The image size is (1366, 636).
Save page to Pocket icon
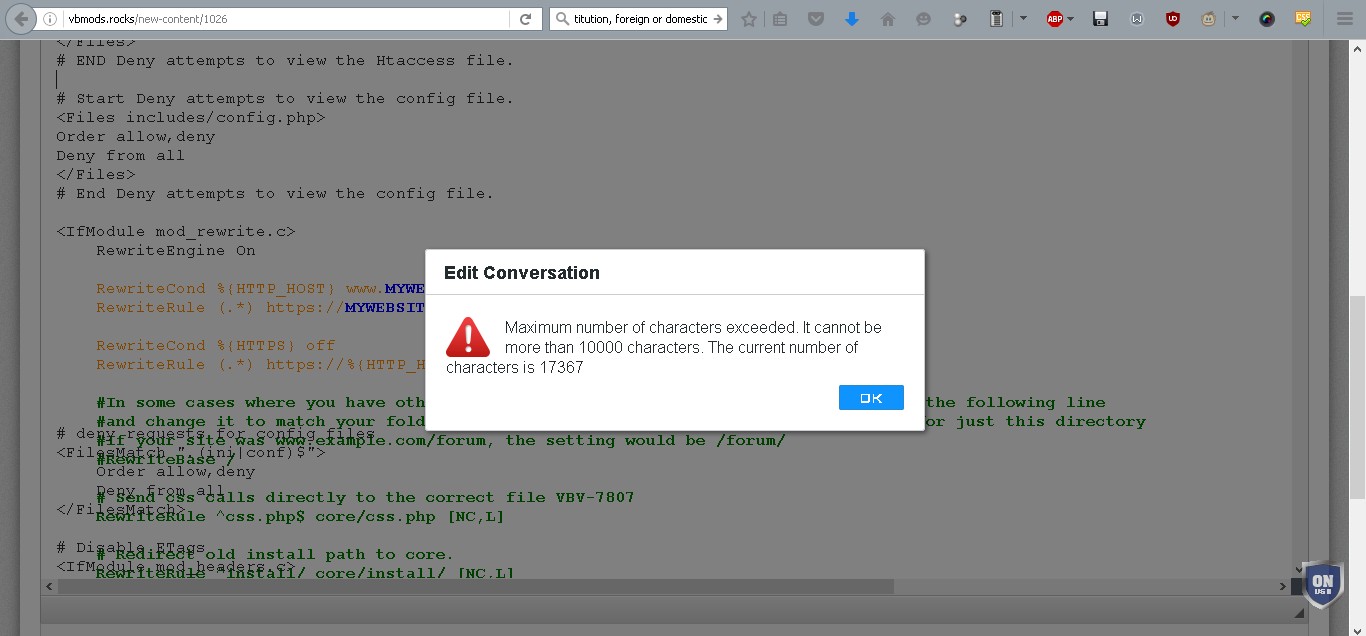point(816,18)
